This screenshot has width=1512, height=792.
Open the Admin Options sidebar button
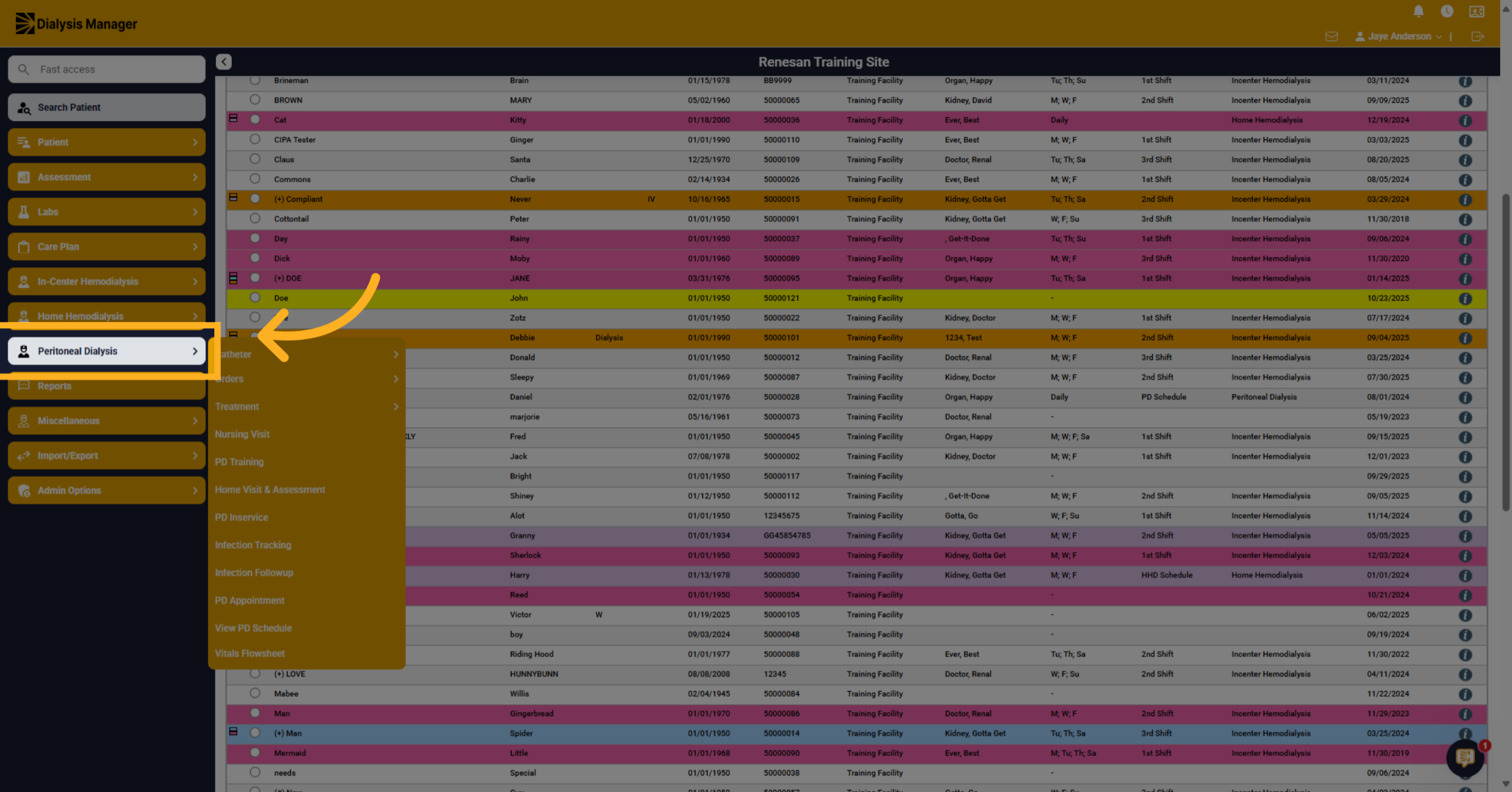point(106,490)
